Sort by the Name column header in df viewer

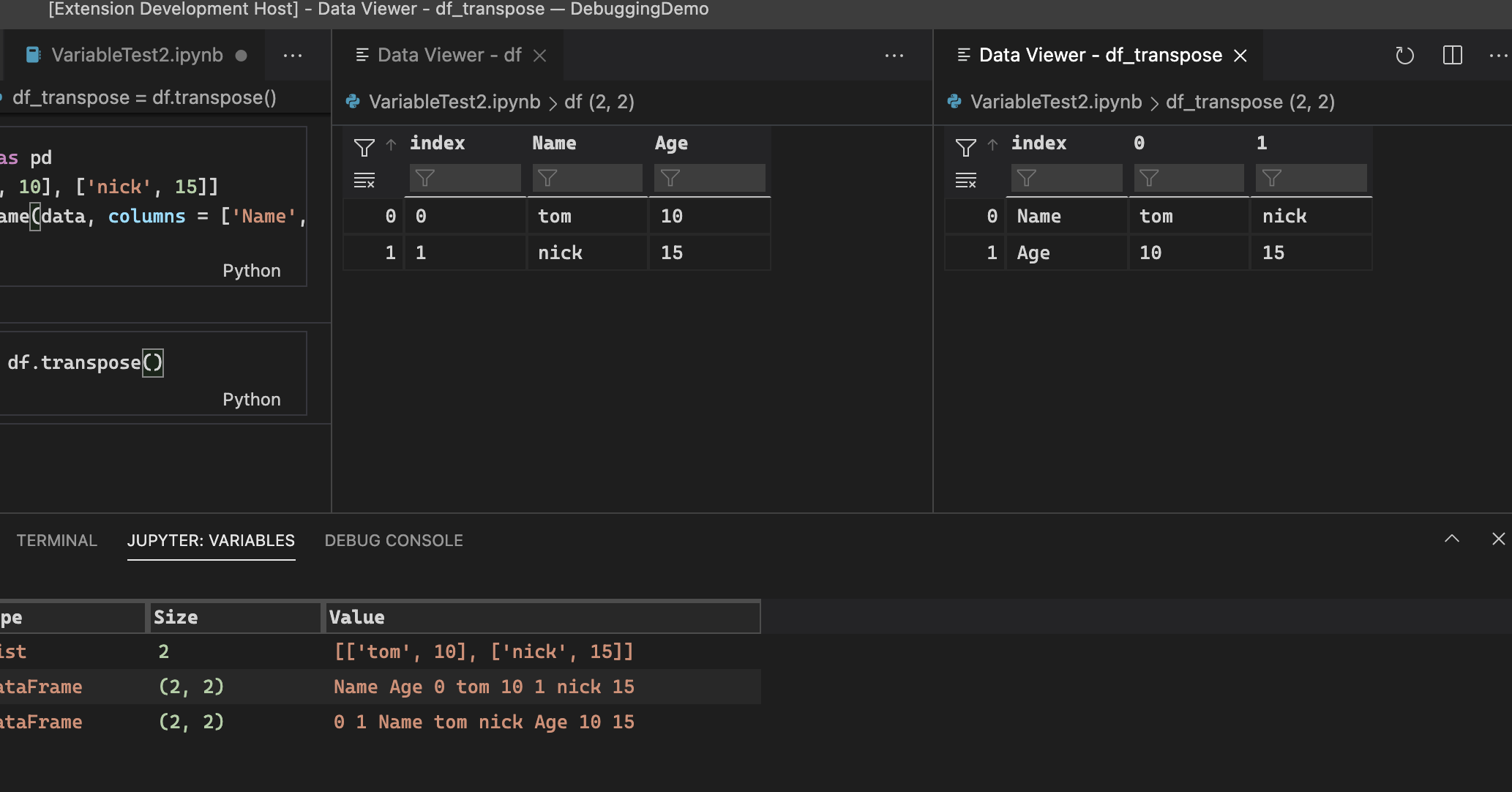click(554, 143)
